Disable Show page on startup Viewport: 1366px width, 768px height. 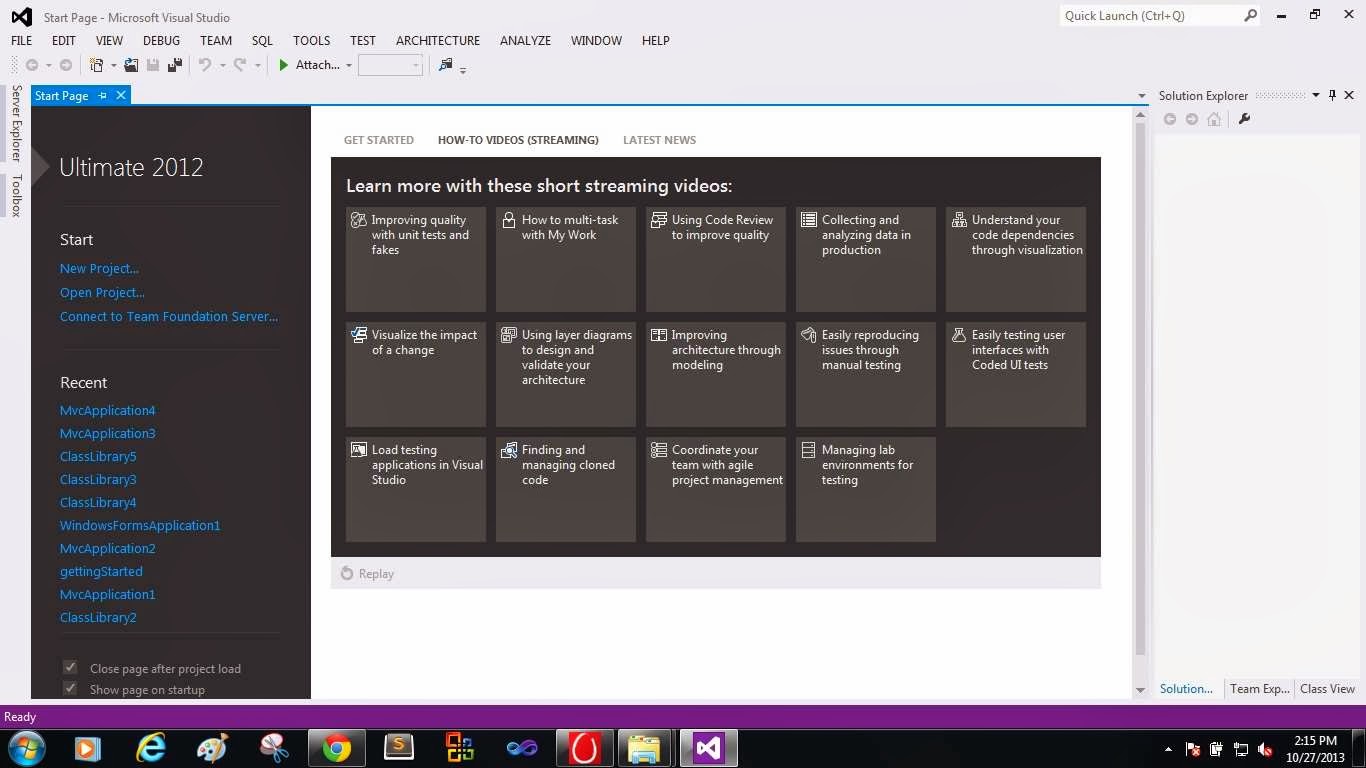click(70, 688)
